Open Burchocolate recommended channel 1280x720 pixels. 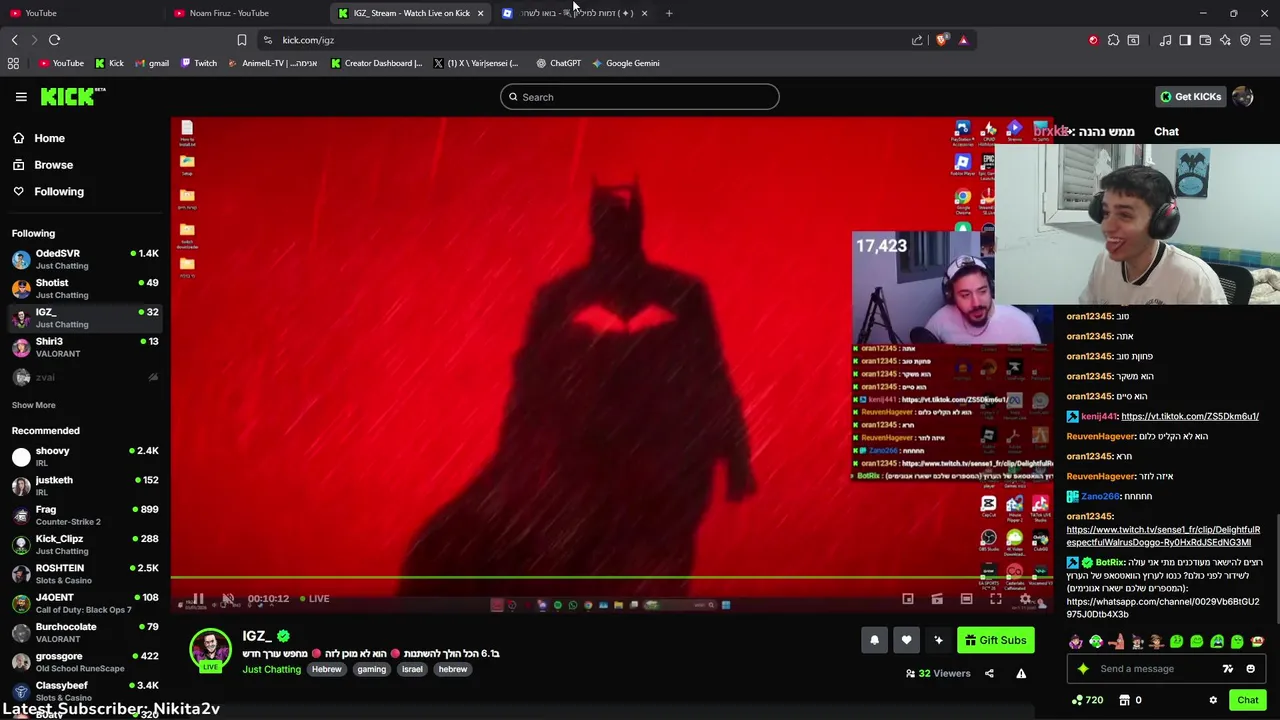(x=85, y=632)
